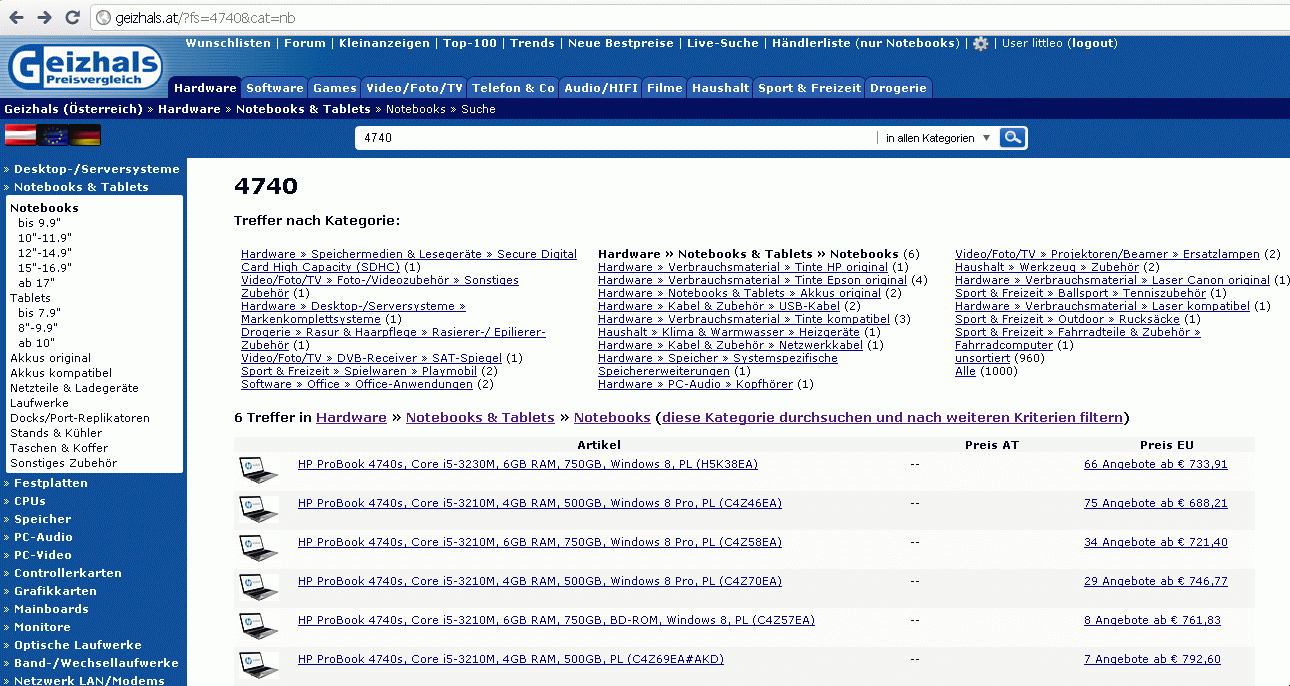1290x686 pixels.
Task: Select the Germany flag
Action: coord(85,135)
